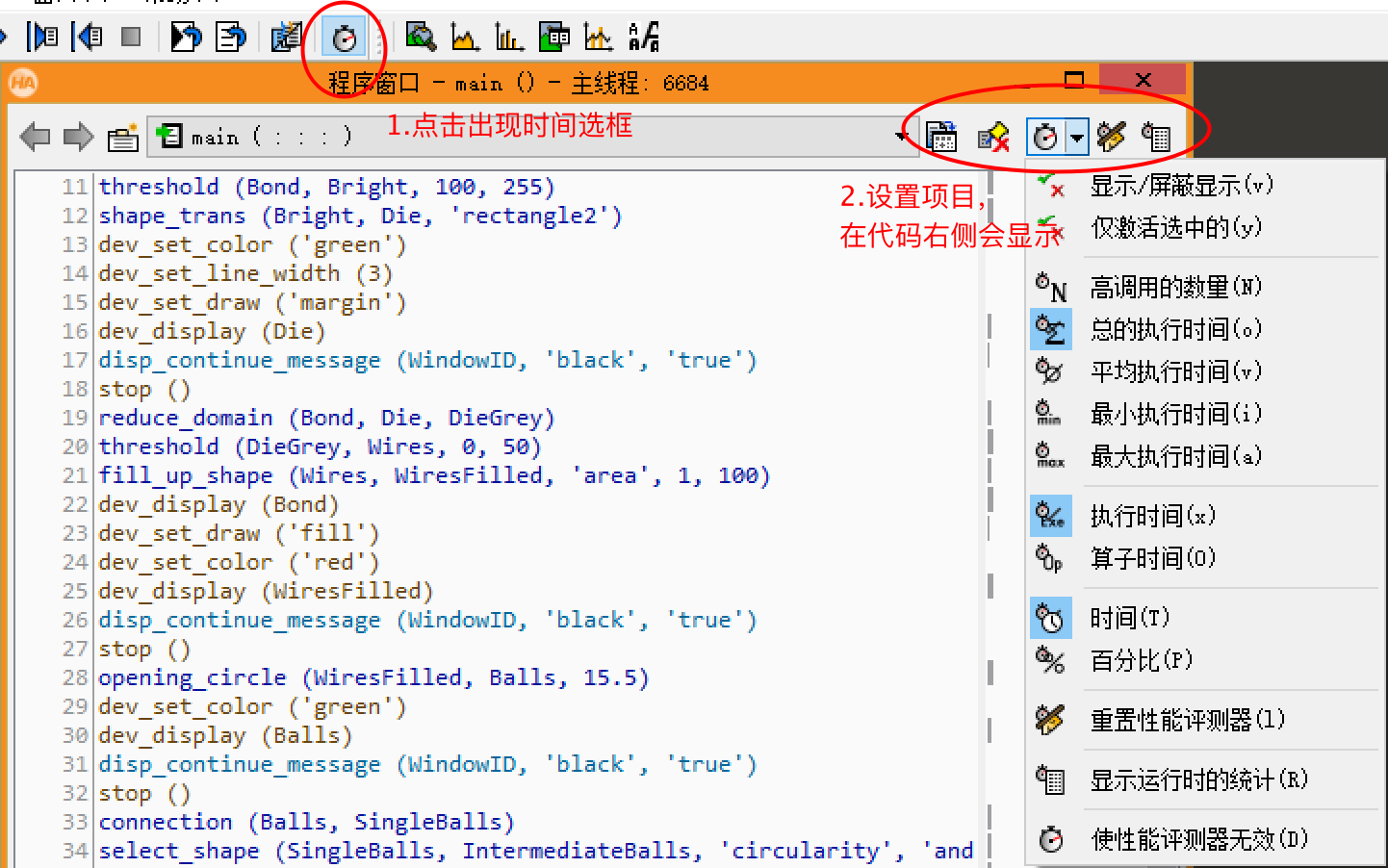
Task: Open the gray histogram tool
Action: (x=465, y=38)
